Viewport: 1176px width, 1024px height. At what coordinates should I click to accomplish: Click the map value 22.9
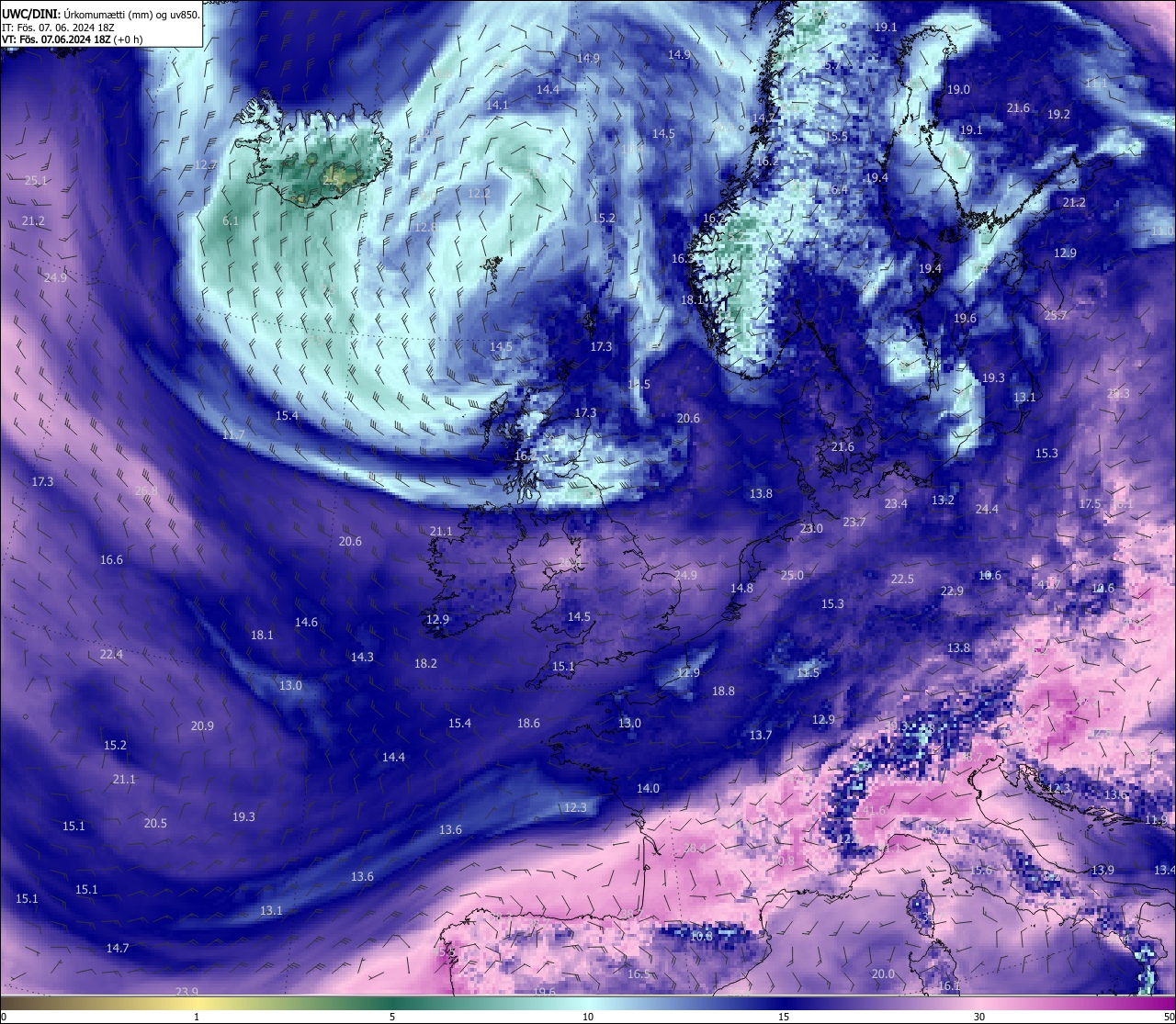tap(952, 591)
